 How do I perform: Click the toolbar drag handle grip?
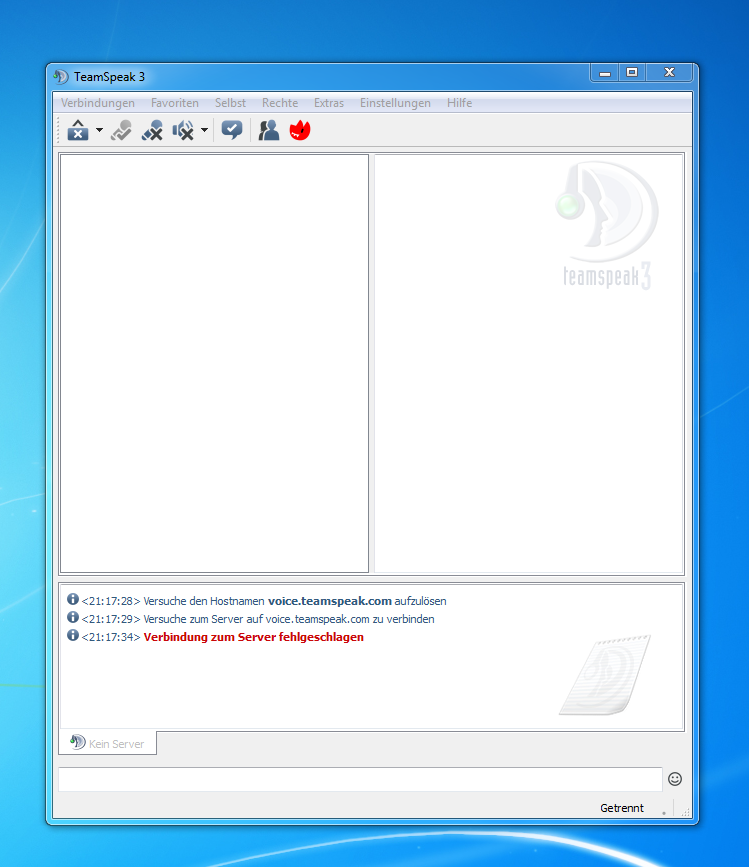58,130
